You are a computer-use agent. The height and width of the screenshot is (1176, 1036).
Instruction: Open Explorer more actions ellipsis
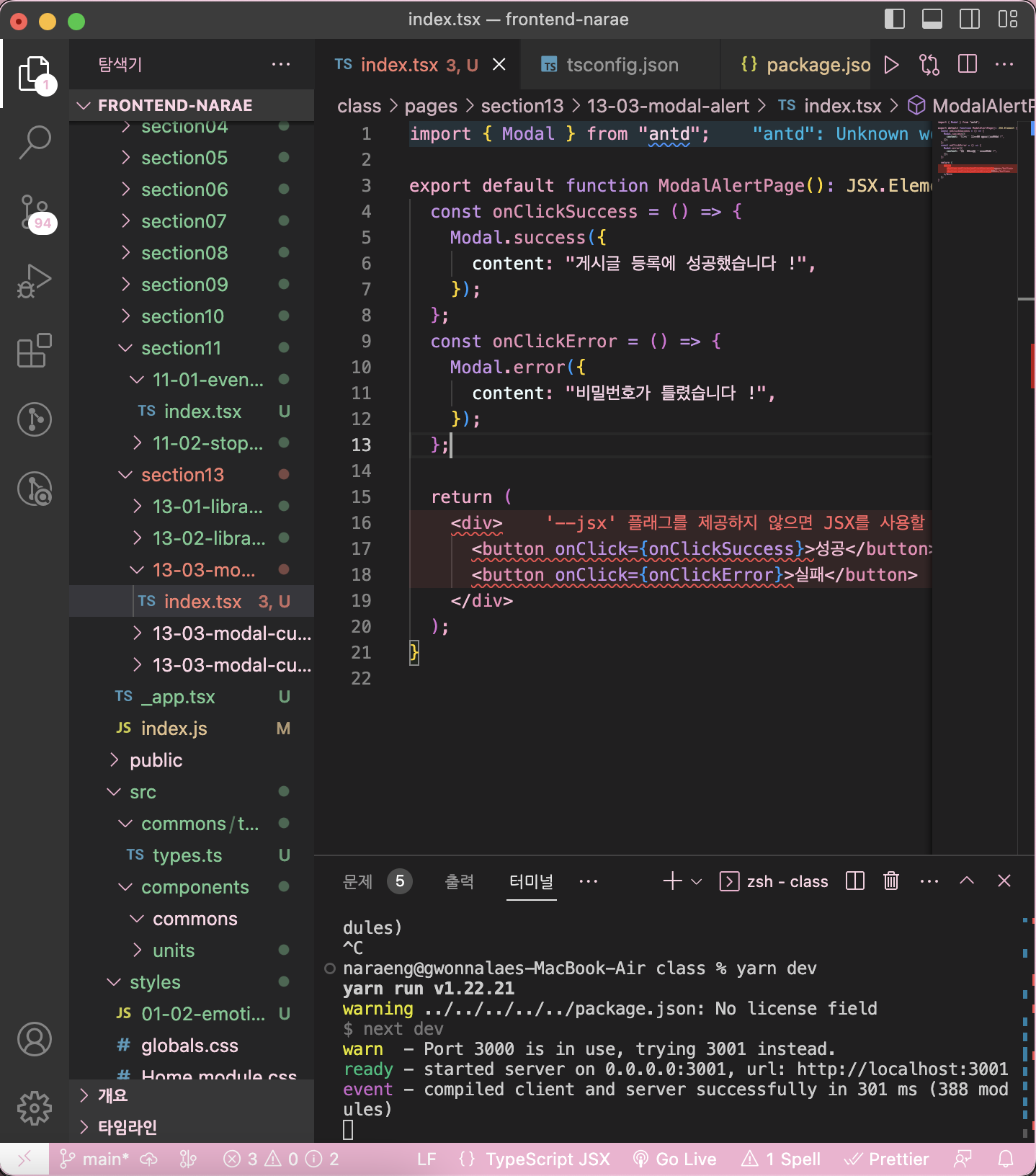point(281,65)
